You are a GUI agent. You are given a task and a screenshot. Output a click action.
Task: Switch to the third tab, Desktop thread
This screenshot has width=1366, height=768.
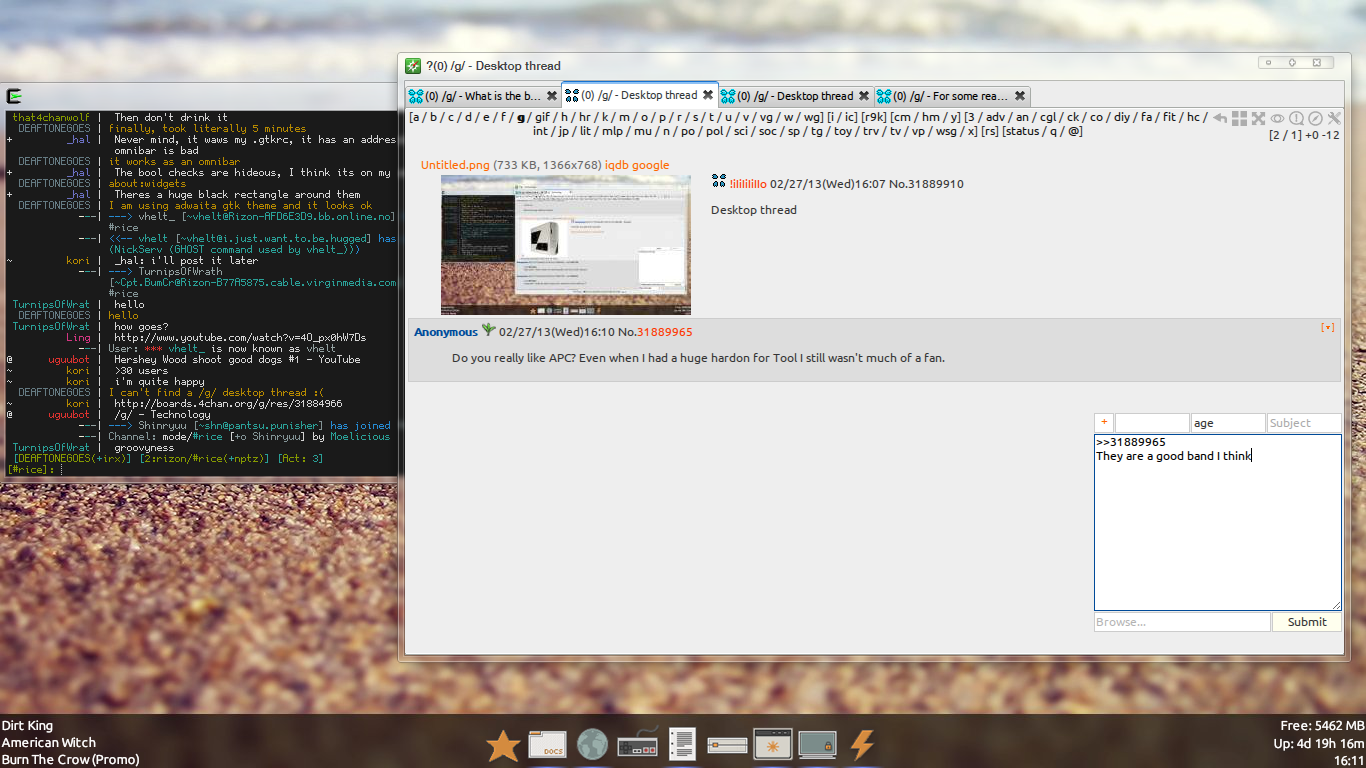(796, 96)
